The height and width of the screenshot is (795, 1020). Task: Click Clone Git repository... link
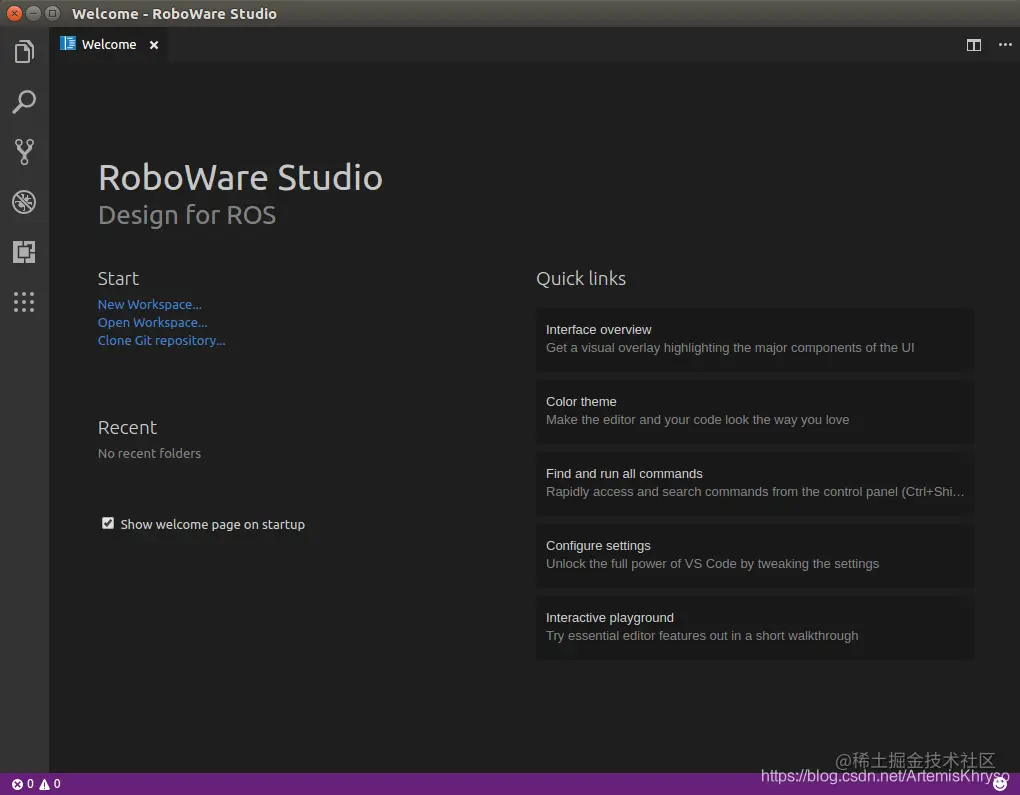coord(161,340)
